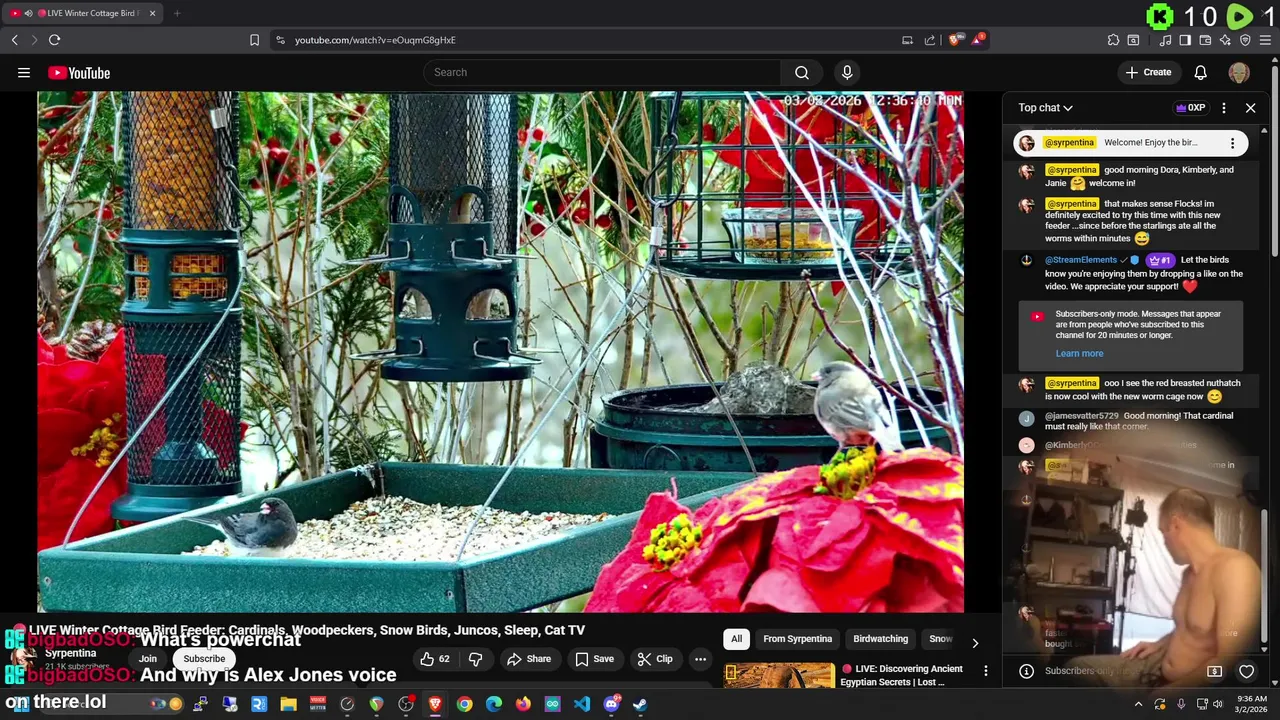This screenshot has height=720, width=1280.
Task: Select the LIVE Winter Cottage Bird browser tab
Action: pyautogui.click(x=84, y=13)
